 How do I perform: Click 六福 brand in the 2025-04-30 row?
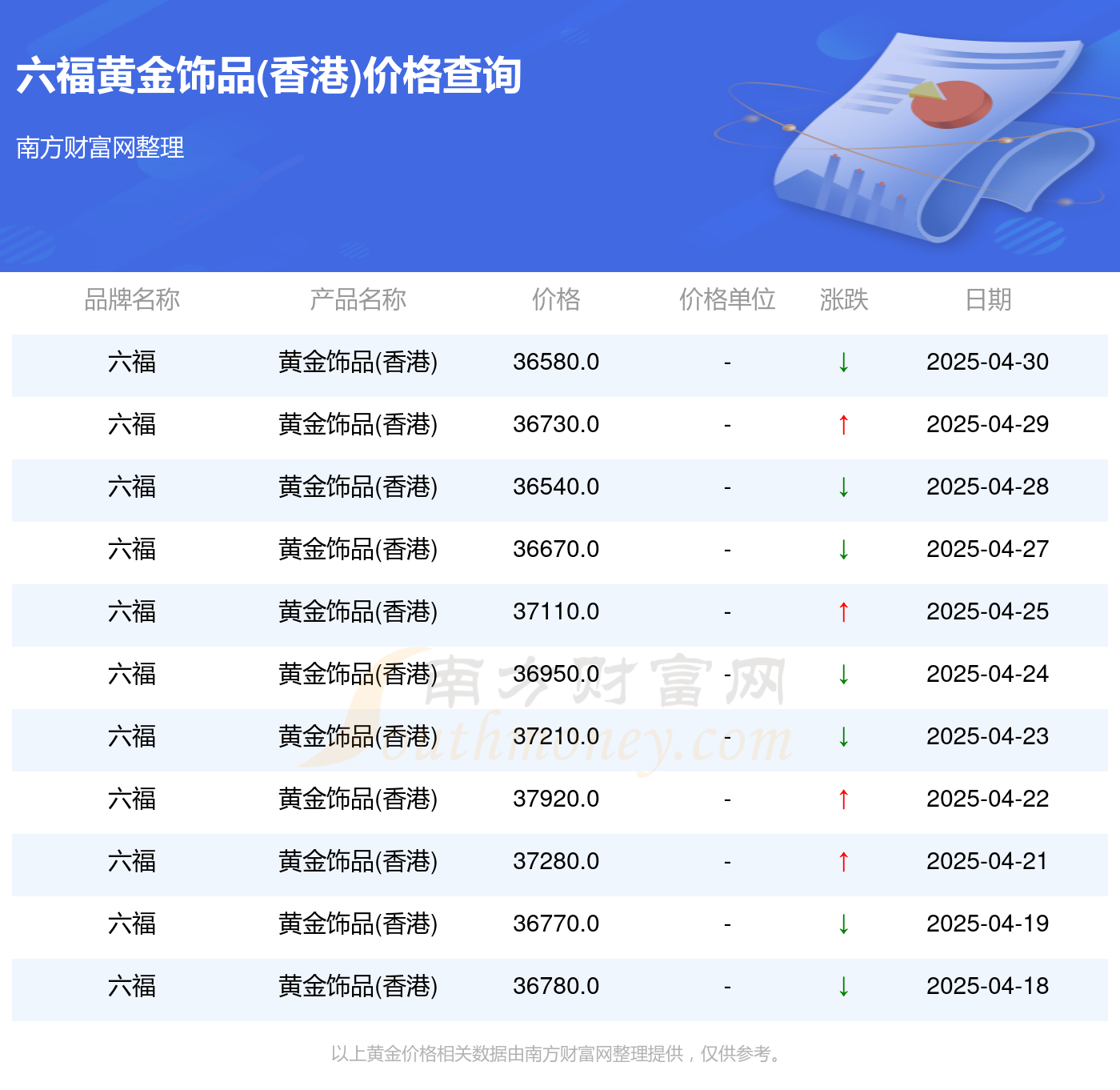132,362
